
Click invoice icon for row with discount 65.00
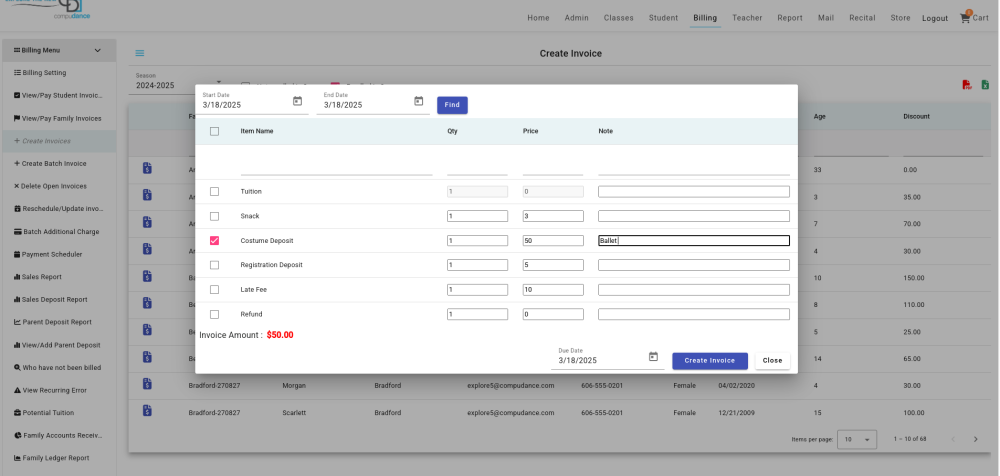(147, 357)
